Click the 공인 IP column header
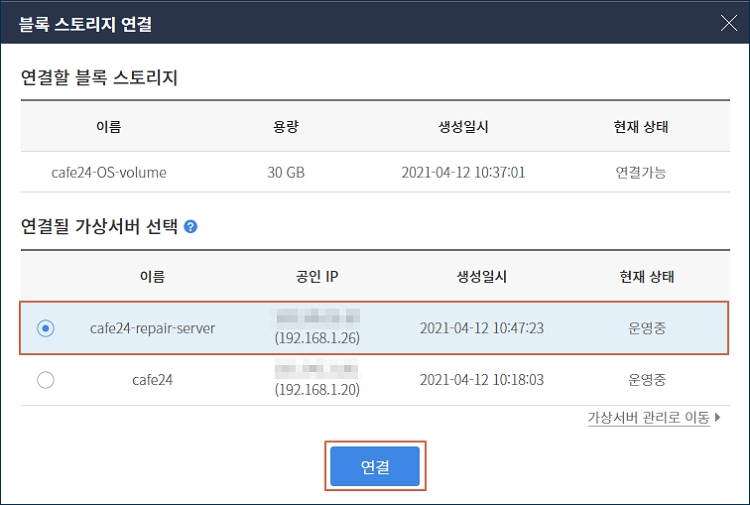Viewport: 750px width, 505px height. pyautogui.click(x=317, y=276)
